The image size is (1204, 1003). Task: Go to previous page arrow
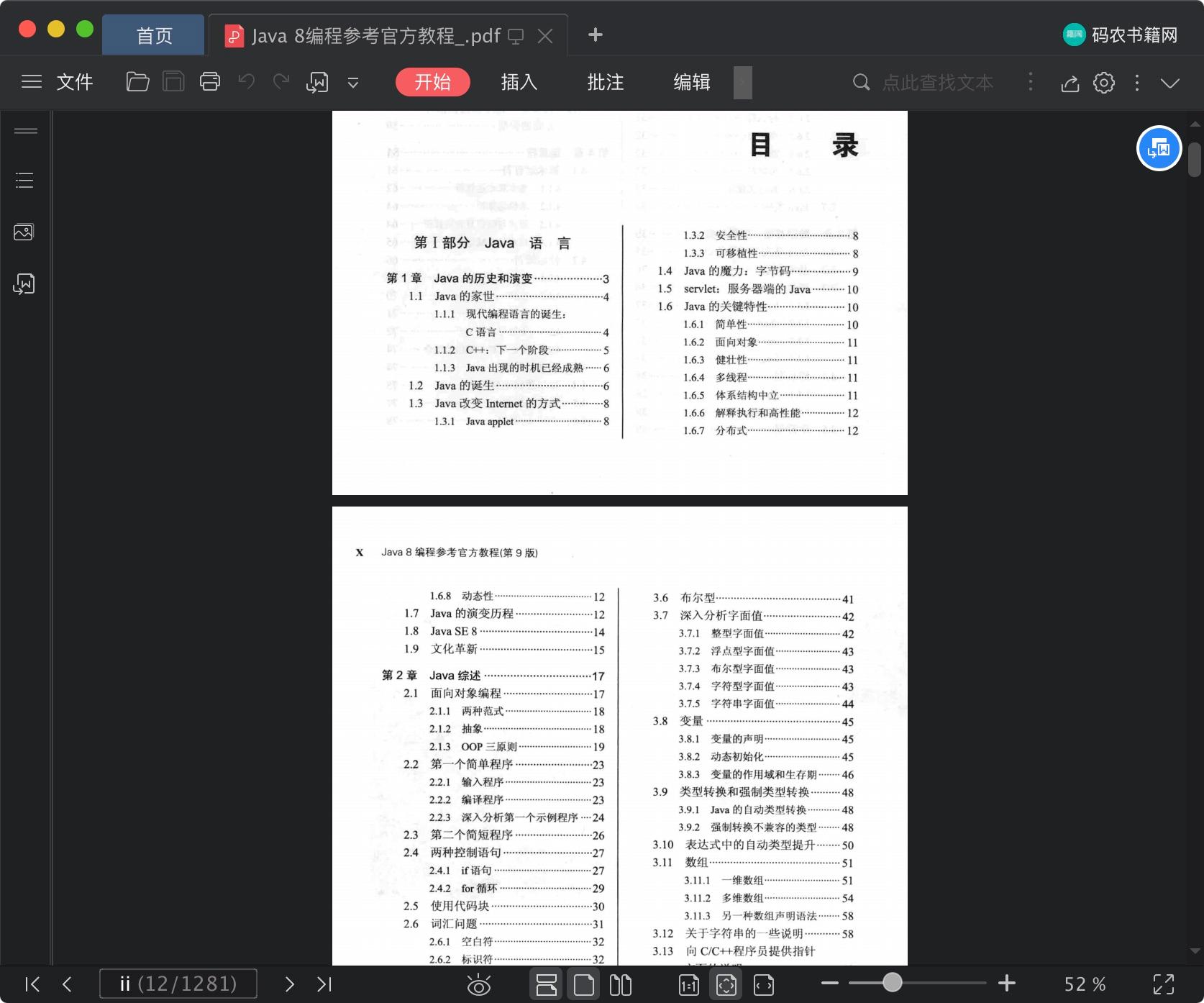[67, 984]
